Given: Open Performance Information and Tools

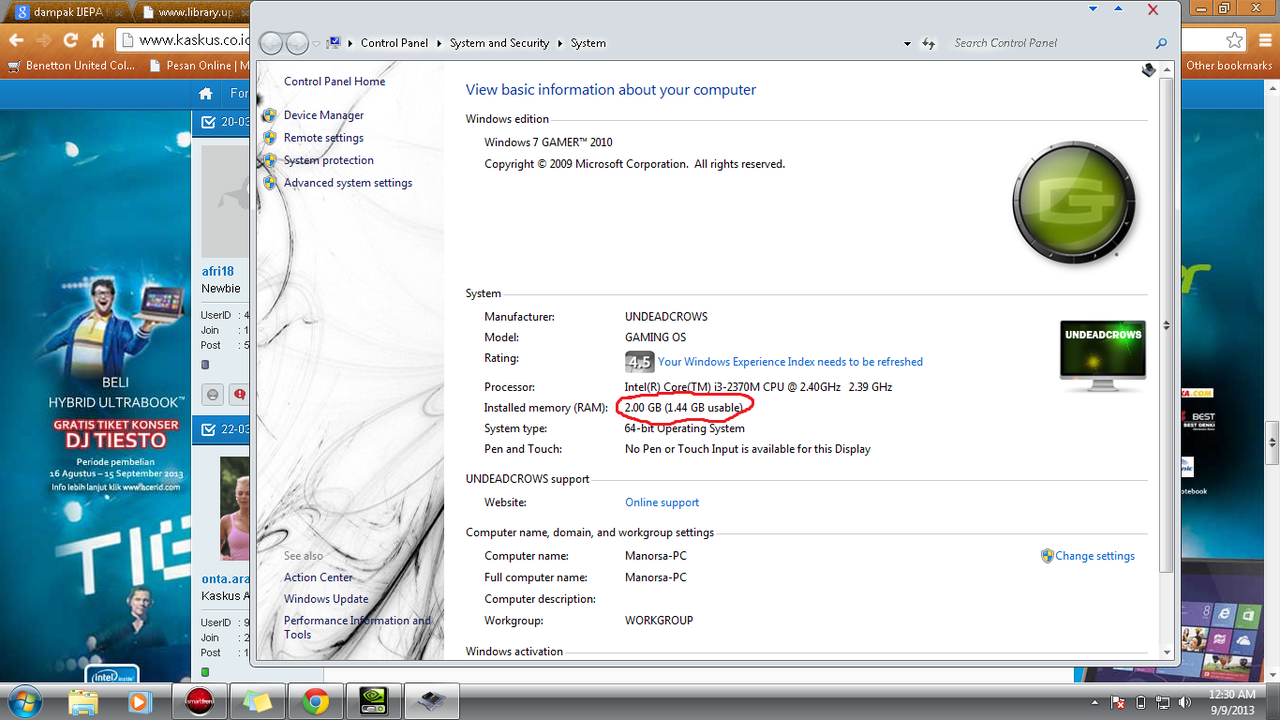Looking at the screenshot, I should click(357, 627).
